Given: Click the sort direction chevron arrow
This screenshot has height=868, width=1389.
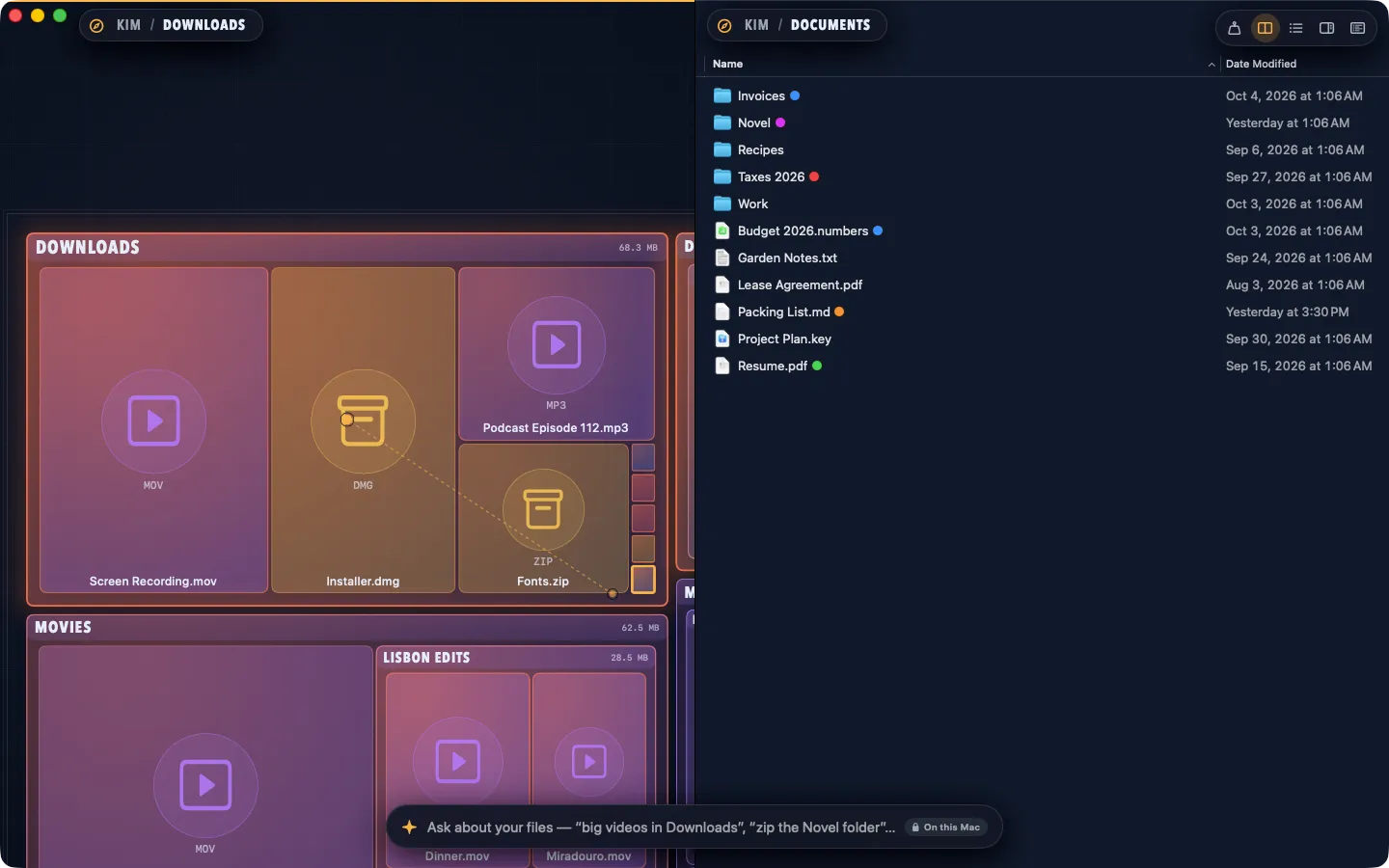Looking at the screenshot, I should coord(1212,65).
